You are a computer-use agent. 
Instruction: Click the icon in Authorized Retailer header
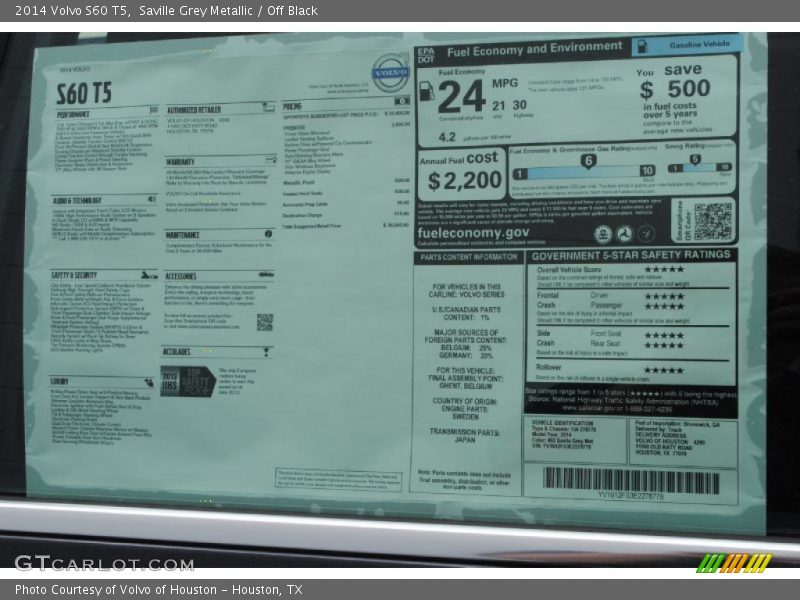pos(268,107)
